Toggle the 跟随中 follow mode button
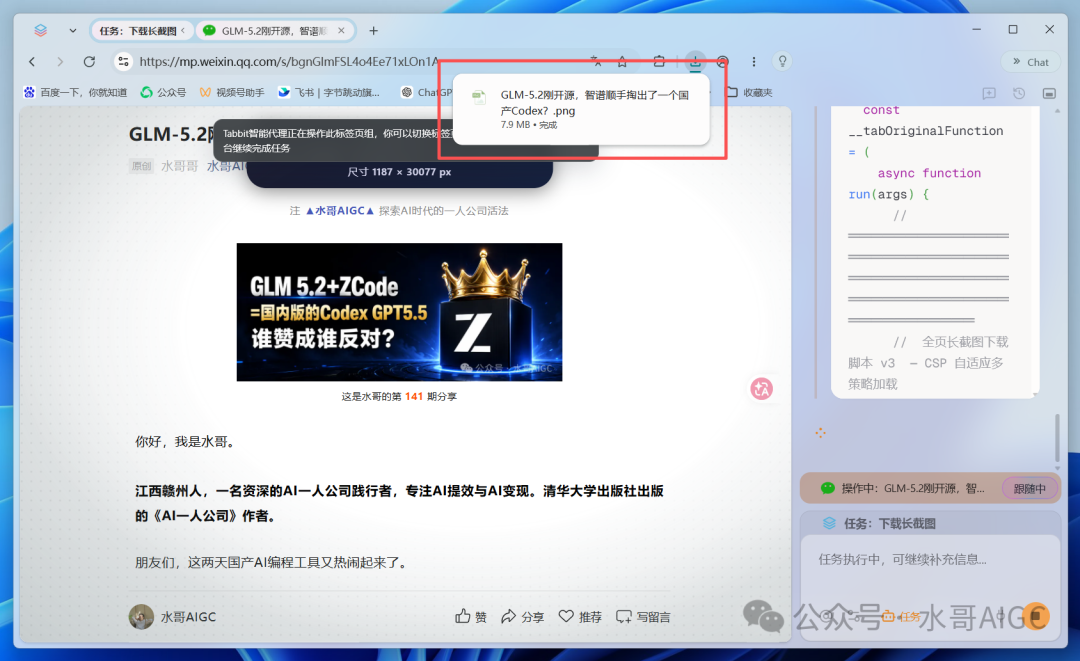The image size is (1080, 661). point(1030,488)
